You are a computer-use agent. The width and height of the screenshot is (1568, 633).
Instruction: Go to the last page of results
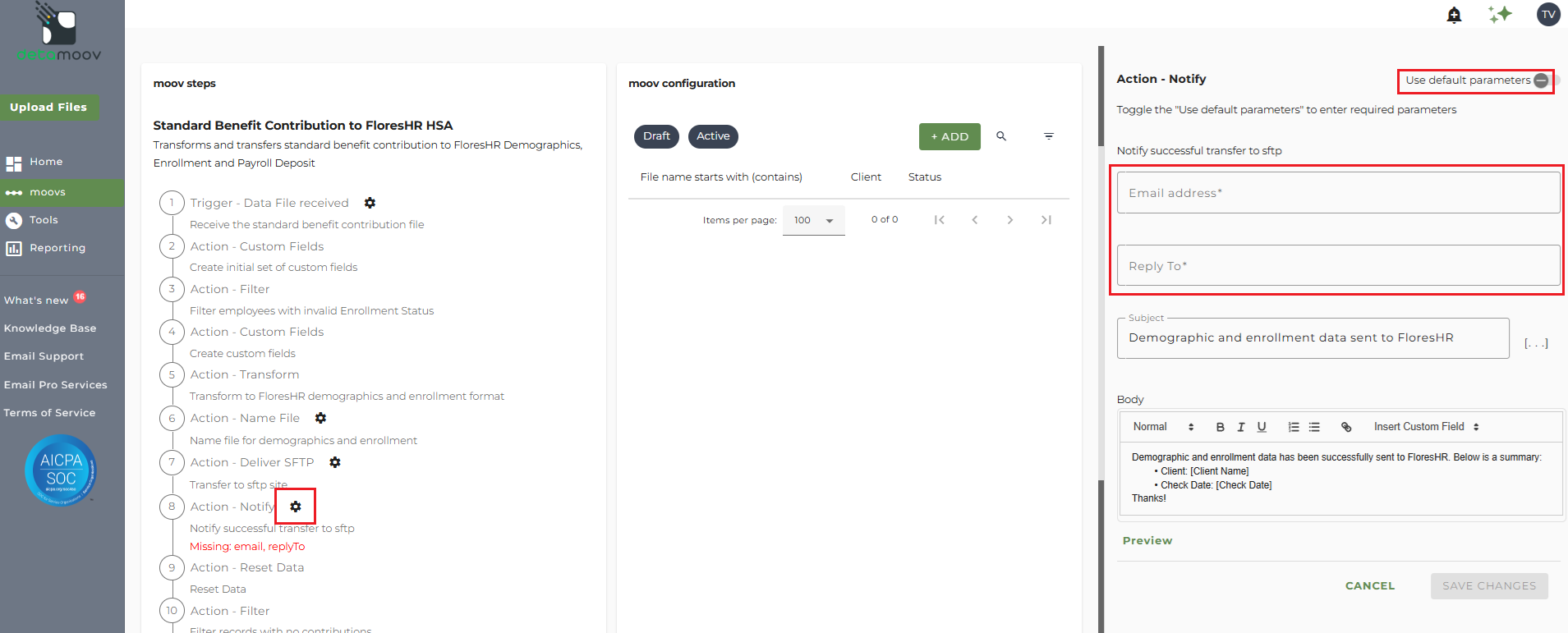point(1046,220)
